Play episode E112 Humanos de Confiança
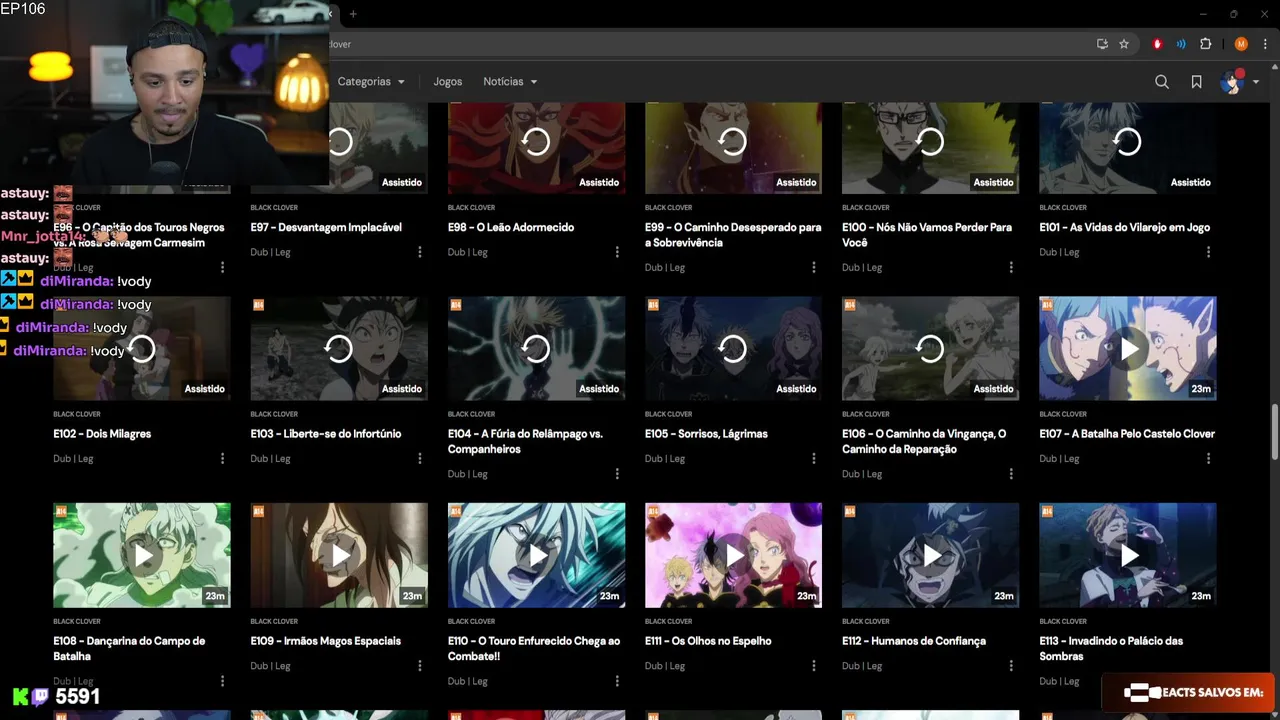Screen dimensions: 1280x720 (x=930, y=555)
